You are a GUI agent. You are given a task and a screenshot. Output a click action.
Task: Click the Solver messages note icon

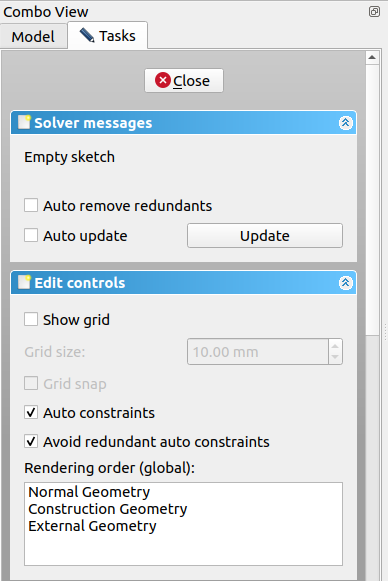24,122
